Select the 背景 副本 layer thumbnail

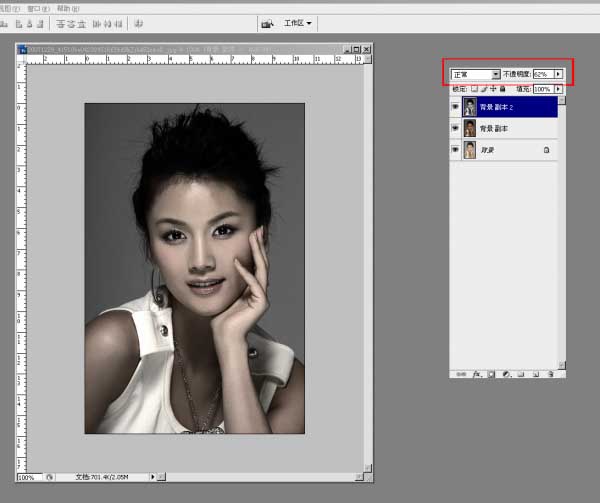click(470, 128)
